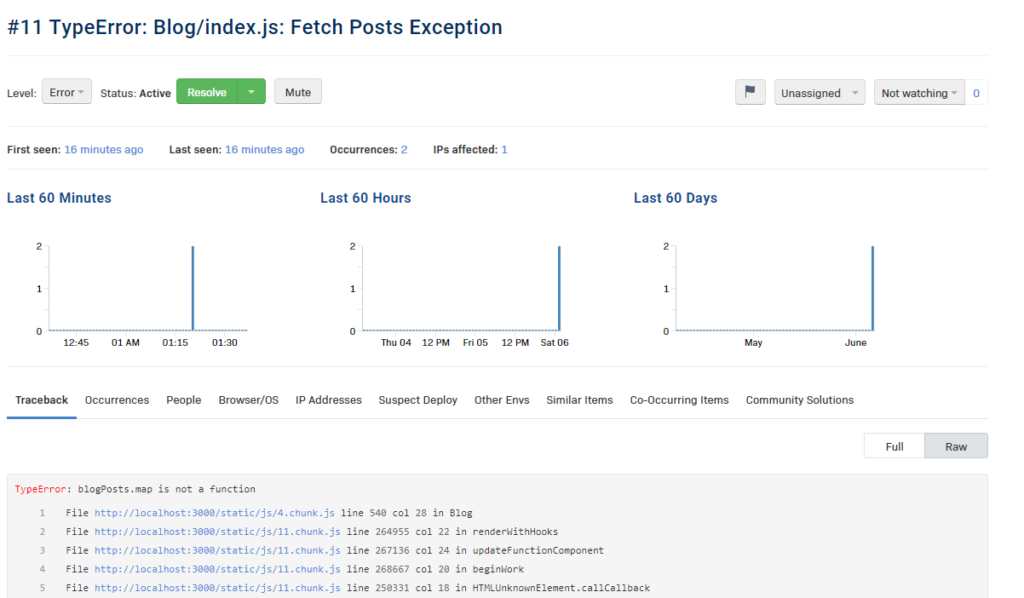Select the Occurrences tab

pos(116,399)
